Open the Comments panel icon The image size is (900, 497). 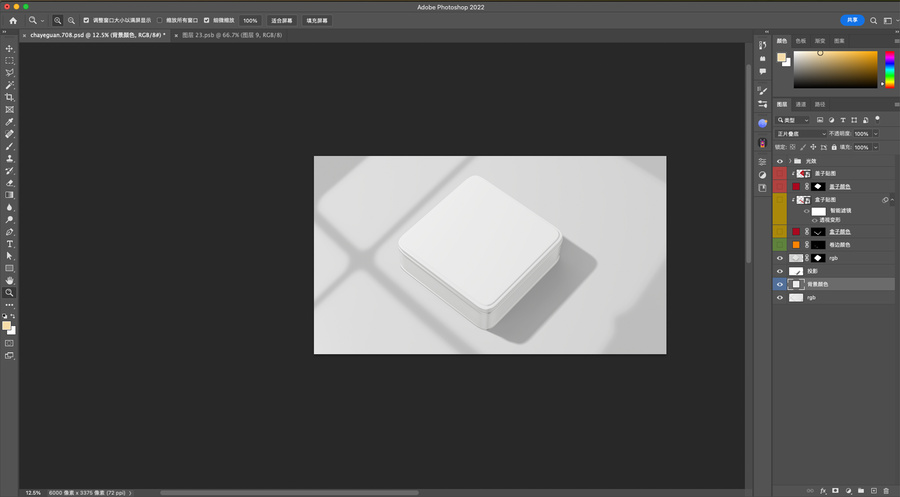pyautogui.click(x=762, y=72)
